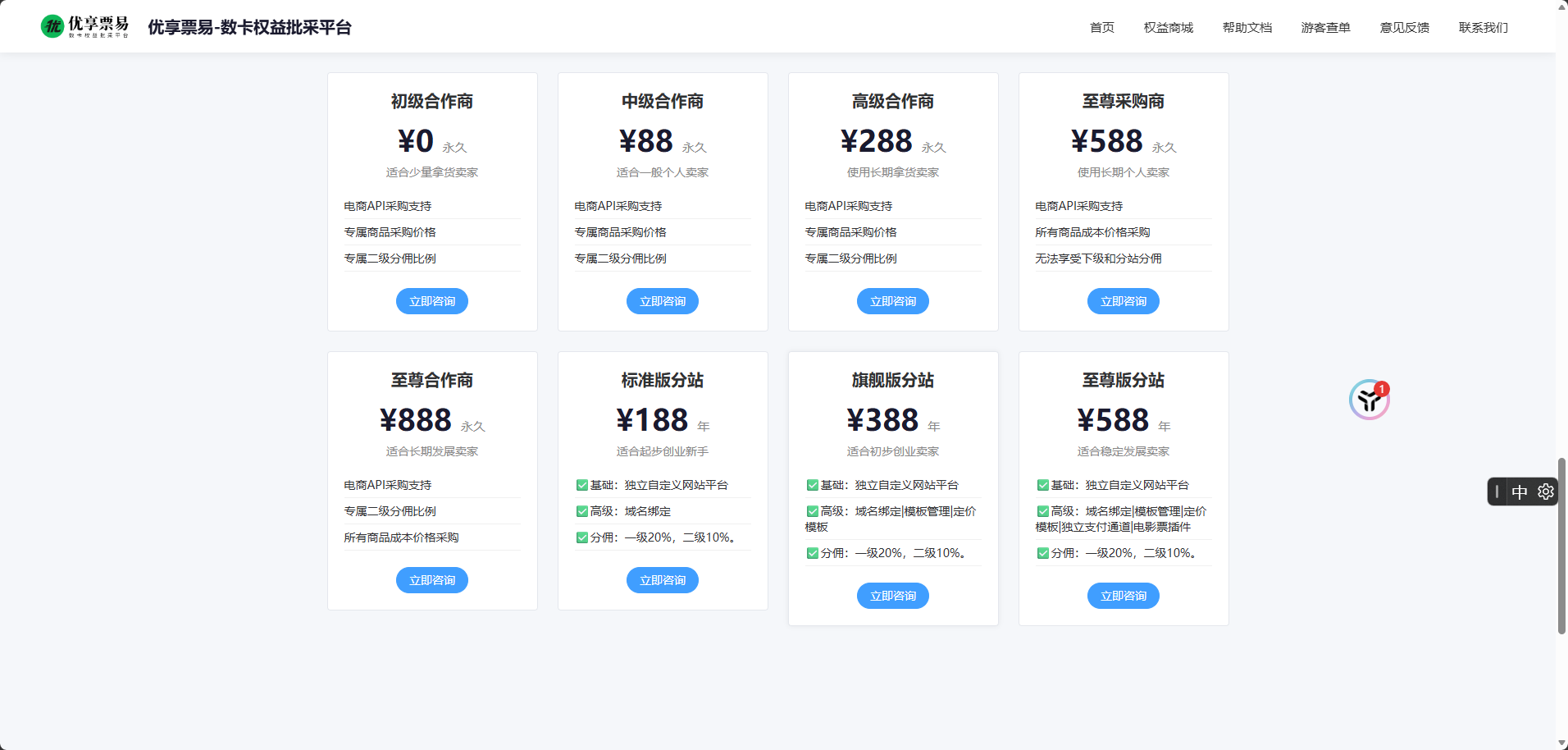Click the scrollbar down arrow
This screenshot has width=1568, height=750.
pyautogui.click(x=1561, y=743)
